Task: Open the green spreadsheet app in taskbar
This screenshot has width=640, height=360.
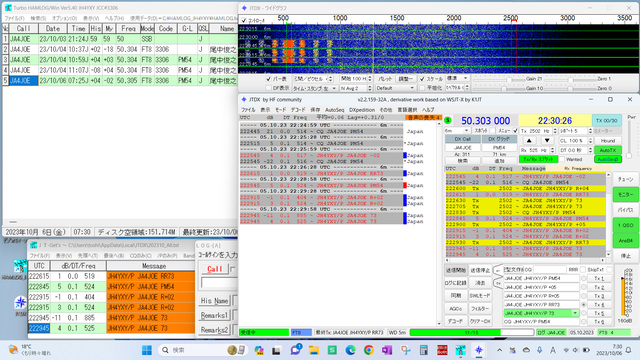Action: pyautogui.click(x=332, y=350)
